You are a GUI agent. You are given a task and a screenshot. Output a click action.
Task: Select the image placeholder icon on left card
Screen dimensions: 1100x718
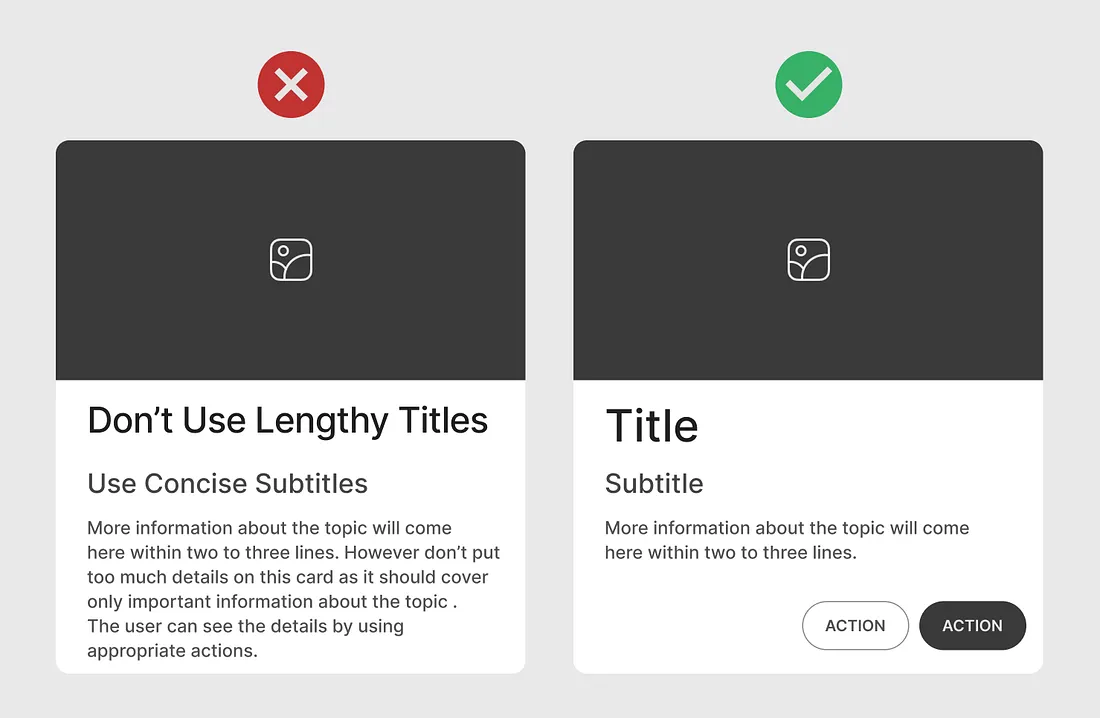[x=291, y=260]
